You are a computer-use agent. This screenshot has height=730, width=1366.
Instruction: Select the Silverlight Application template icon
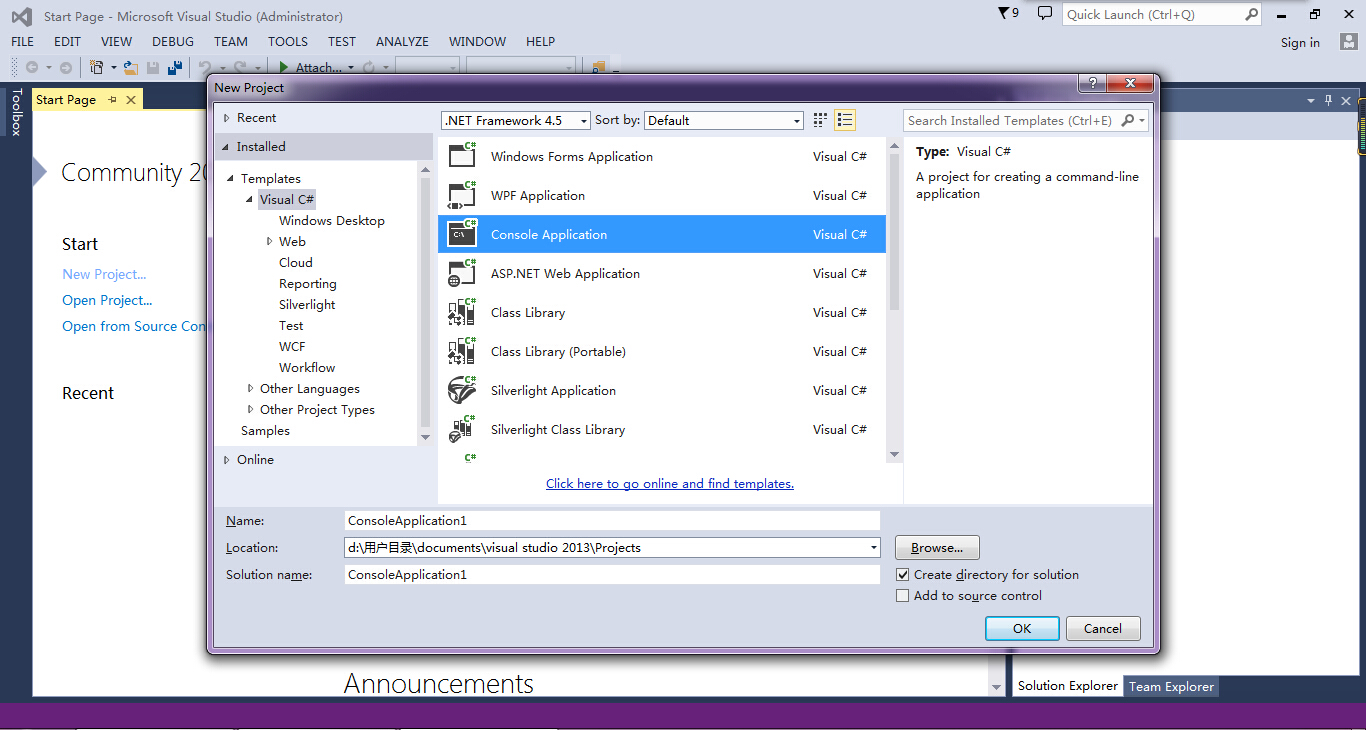(462, 390)
